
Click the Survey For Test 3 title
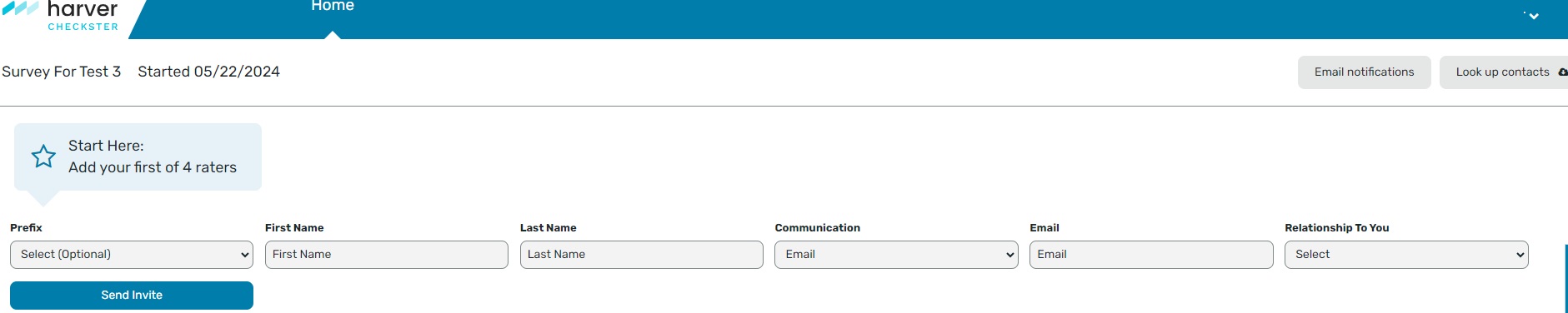click(x=62, y=72)
